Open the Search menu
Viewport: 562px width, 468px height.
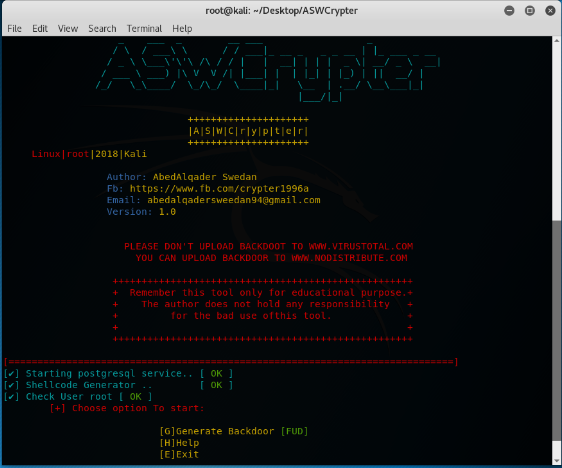[102, 28]
